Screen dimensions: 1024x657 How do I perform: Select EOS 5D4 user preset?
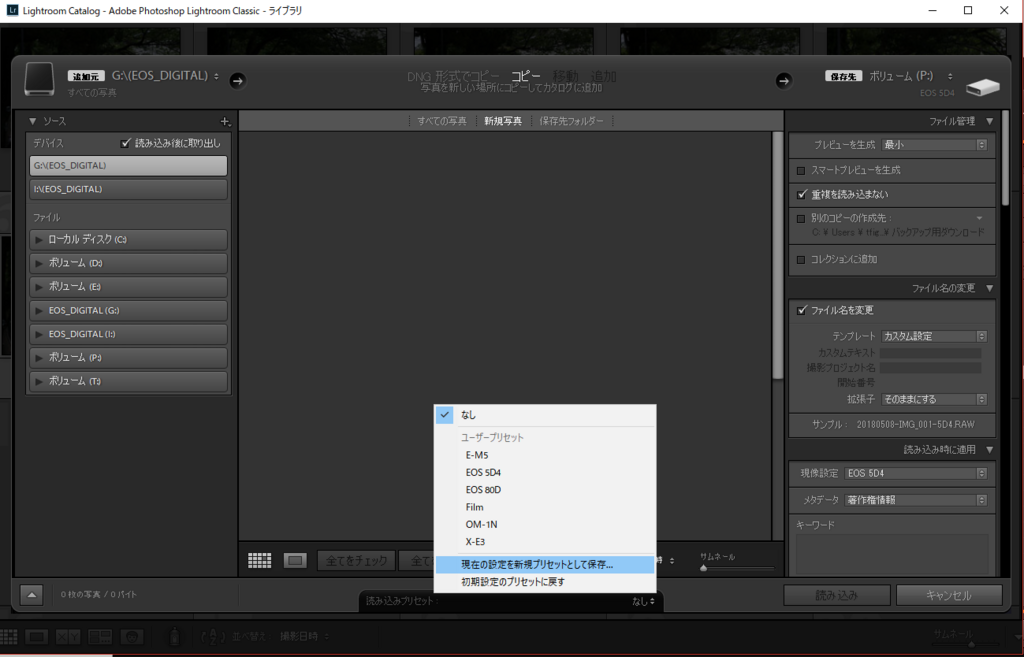545,472
